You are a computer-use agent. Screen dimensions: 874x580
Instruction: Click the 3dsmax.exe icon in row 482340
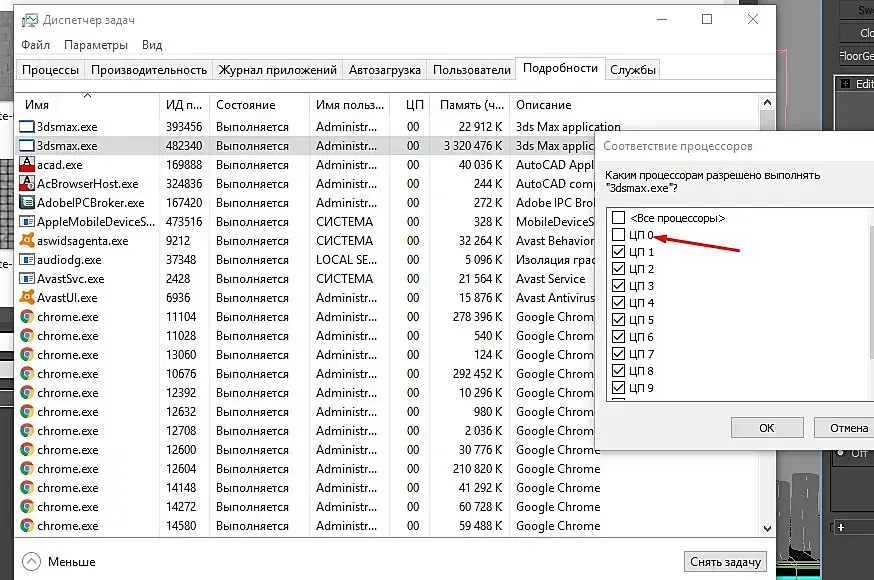[x=27, y=145]
